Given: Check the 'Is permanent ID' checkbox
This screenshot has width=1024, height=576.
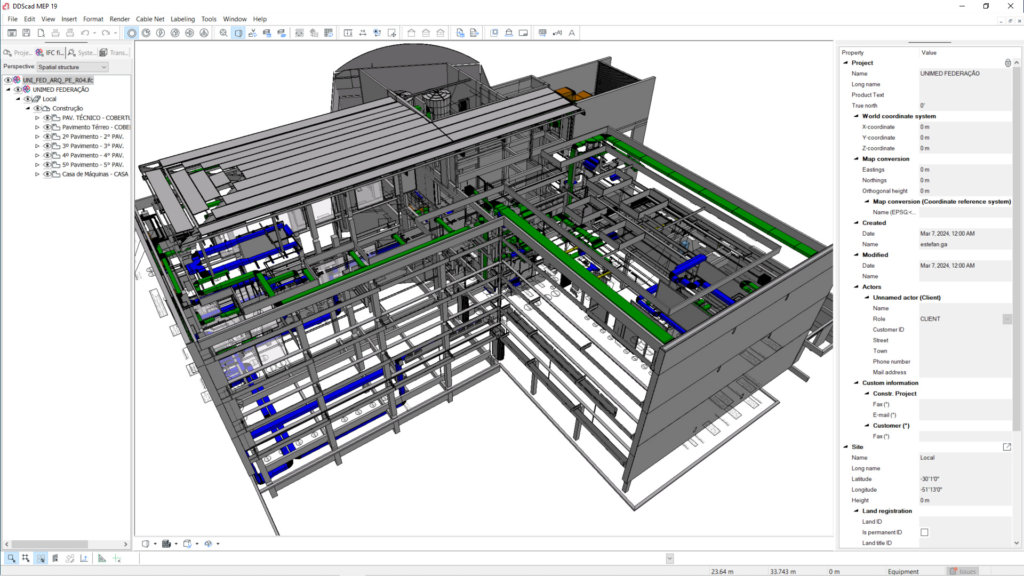Looking at the screenshot, I should click(924, 532).
